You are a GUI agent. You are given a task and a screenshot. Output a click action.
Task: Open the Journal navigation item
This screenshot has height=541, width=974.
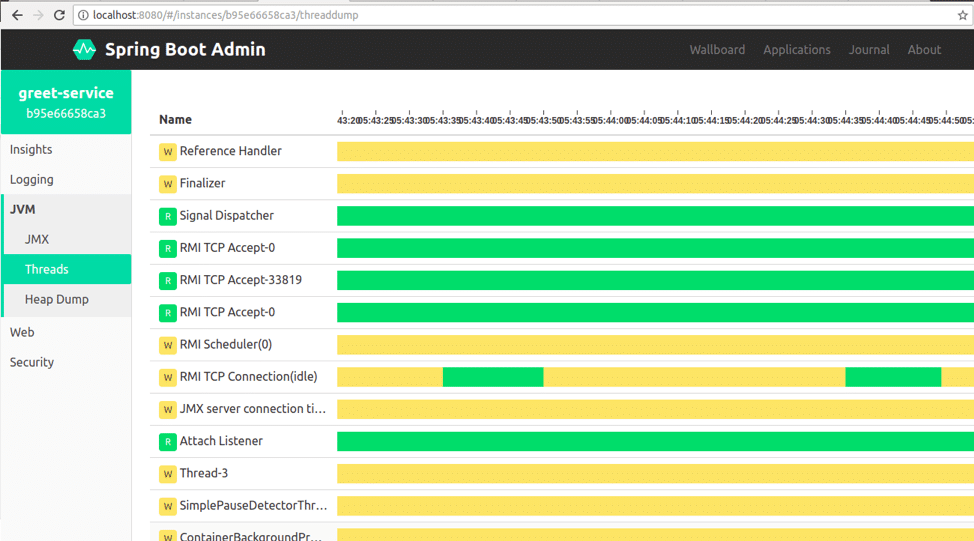click(869, 50)
